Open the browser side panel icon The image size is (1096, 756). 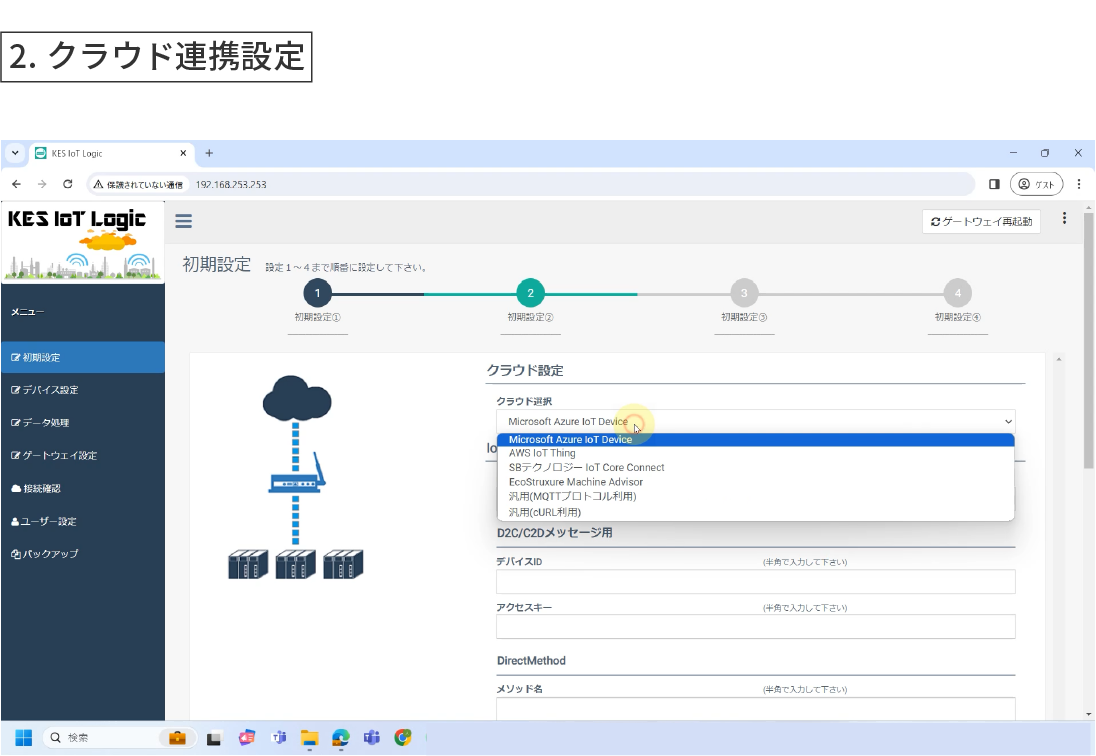click(x=994, y=184)
